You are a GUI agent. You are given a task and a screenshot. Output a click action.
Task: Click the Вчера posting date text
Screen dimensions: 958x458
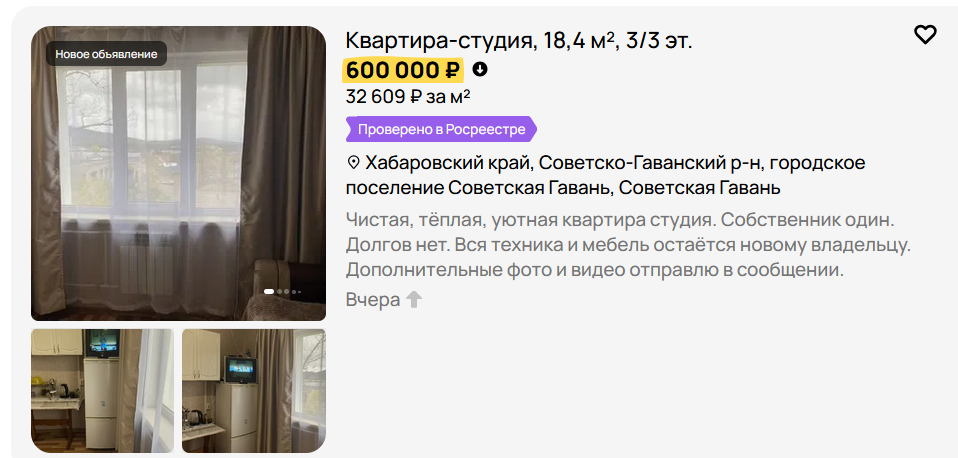point(373,300)
